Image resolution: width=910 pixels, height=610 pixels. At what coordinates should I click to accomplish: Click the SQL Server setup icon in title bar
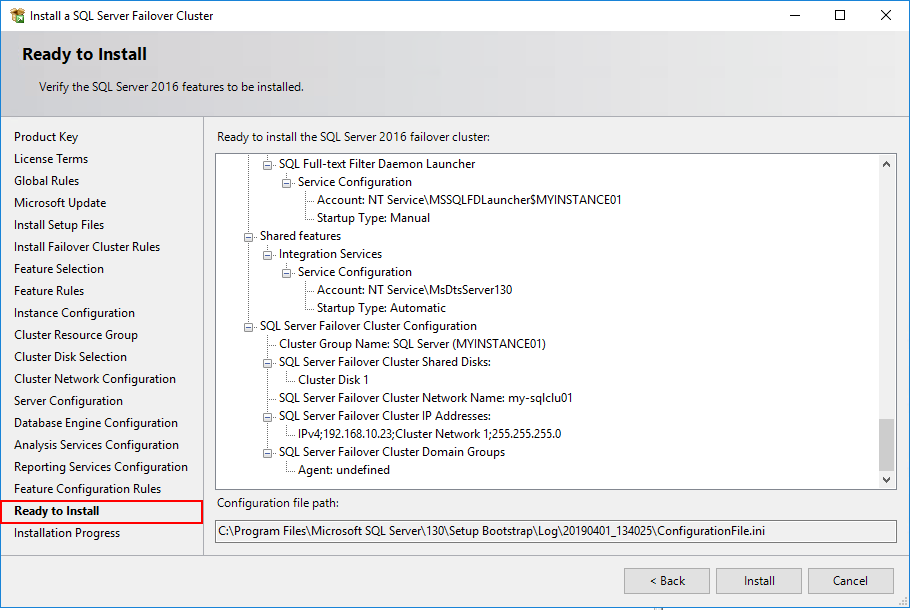click(x=17, y=16)
